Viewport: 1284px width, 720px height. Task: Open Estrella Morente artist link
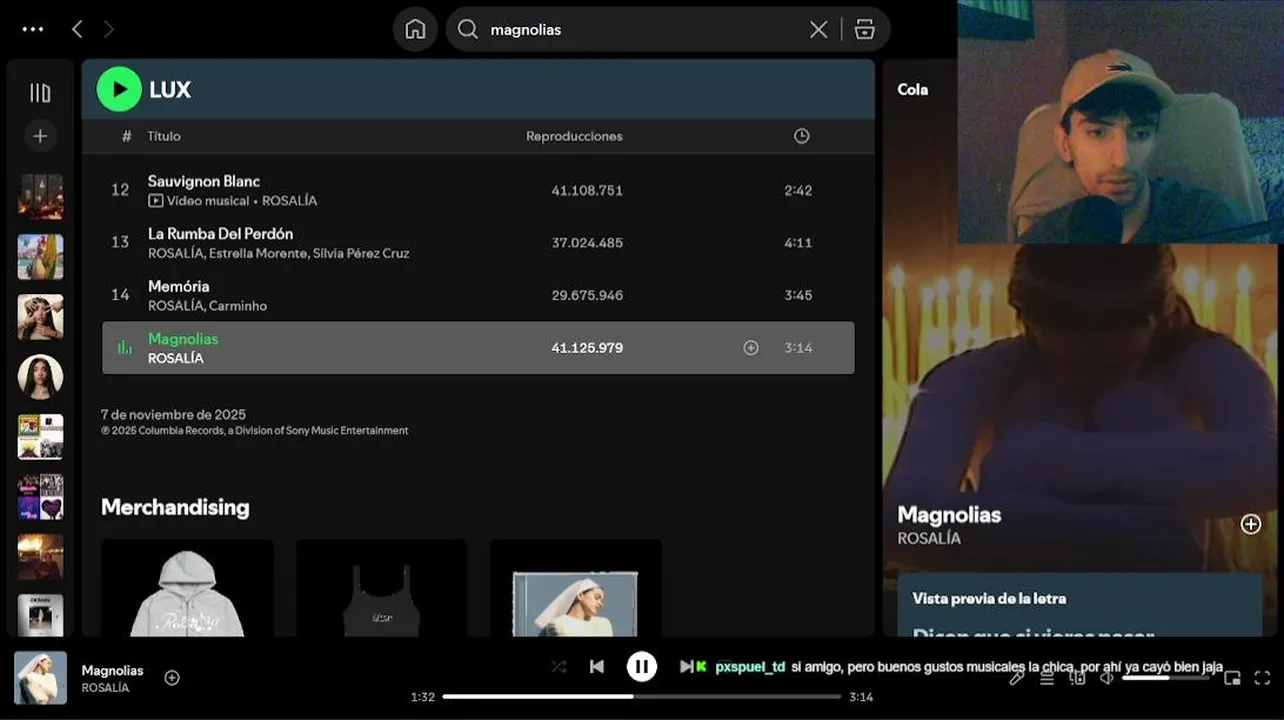(258, 254)
